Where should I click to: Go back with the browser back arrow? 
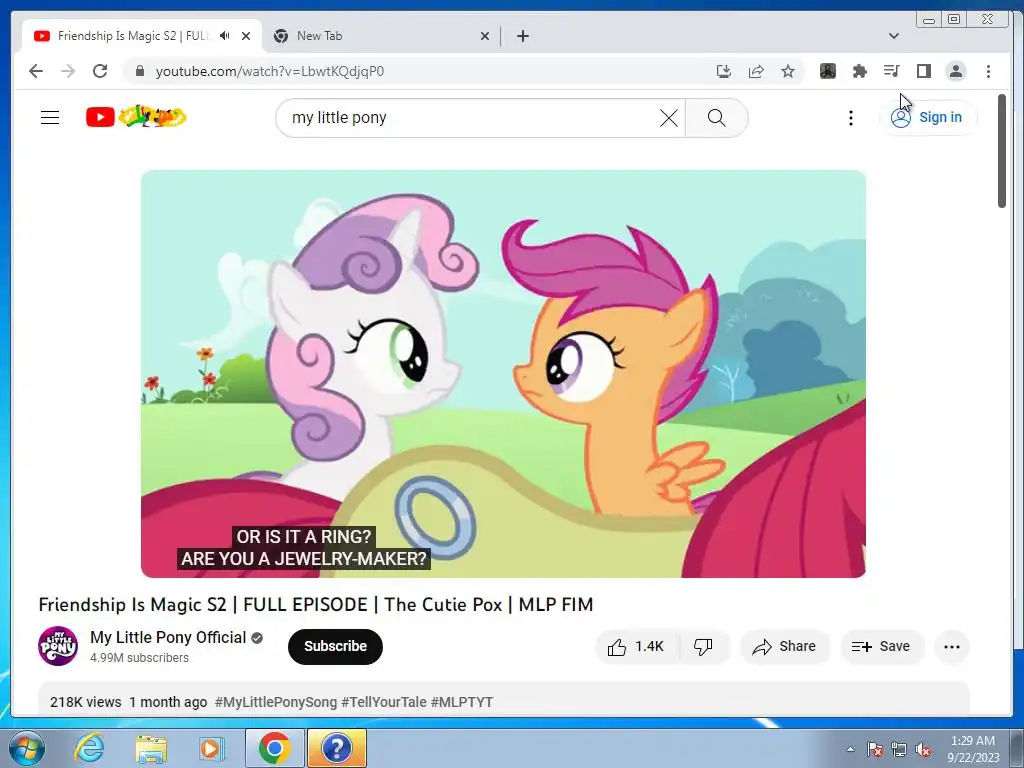click(36, 71)
